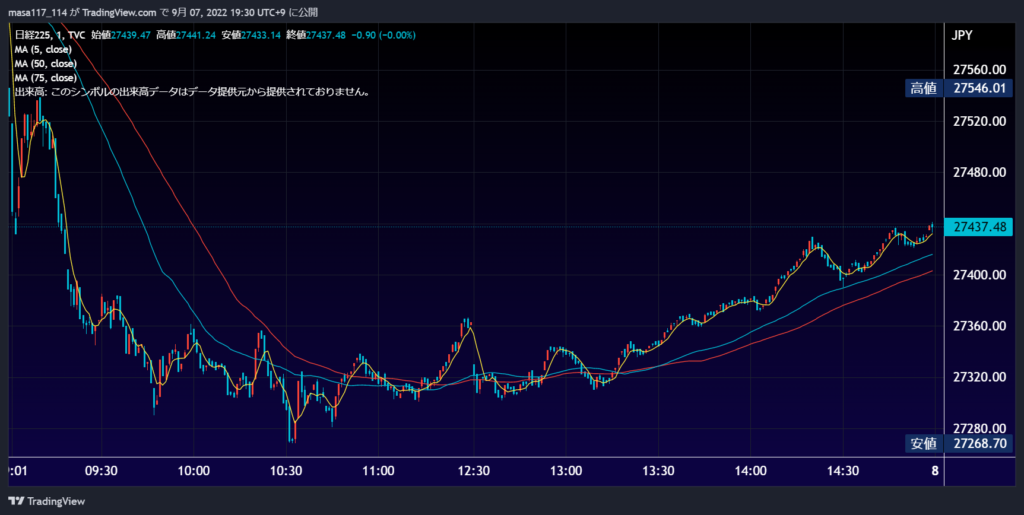Click the 始値 27439.47 open value in legend
This screenshot has width=1024, height=515.
(x=121, y=35)
